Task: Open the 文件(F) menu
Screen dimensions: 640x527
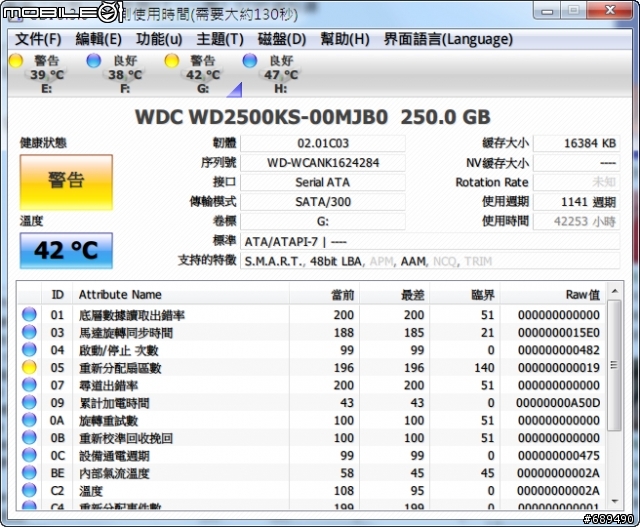Action: click(38, 39)
